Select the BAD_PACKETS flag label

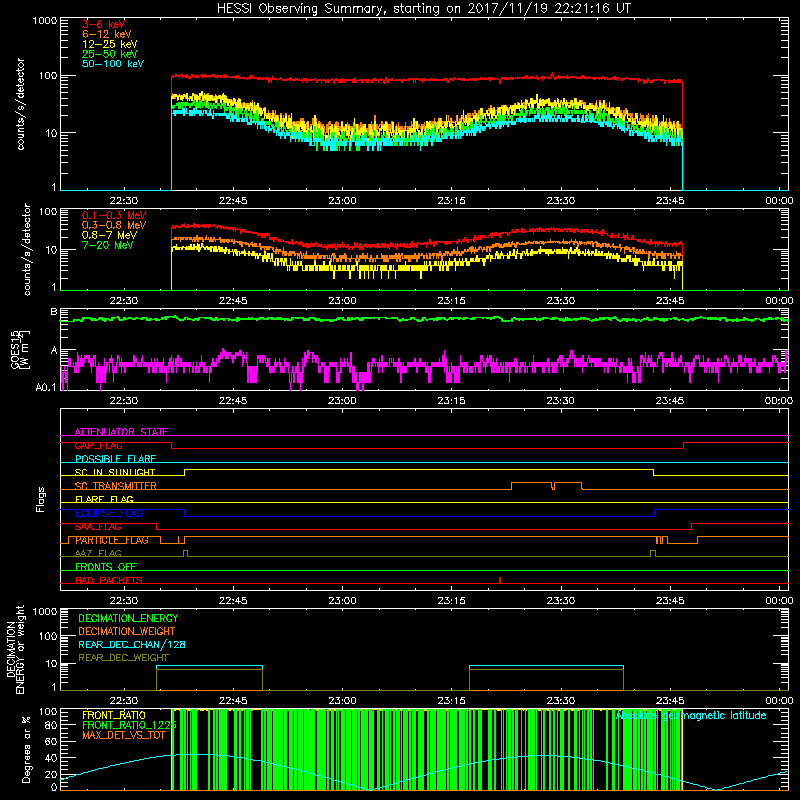pos(109,580)
